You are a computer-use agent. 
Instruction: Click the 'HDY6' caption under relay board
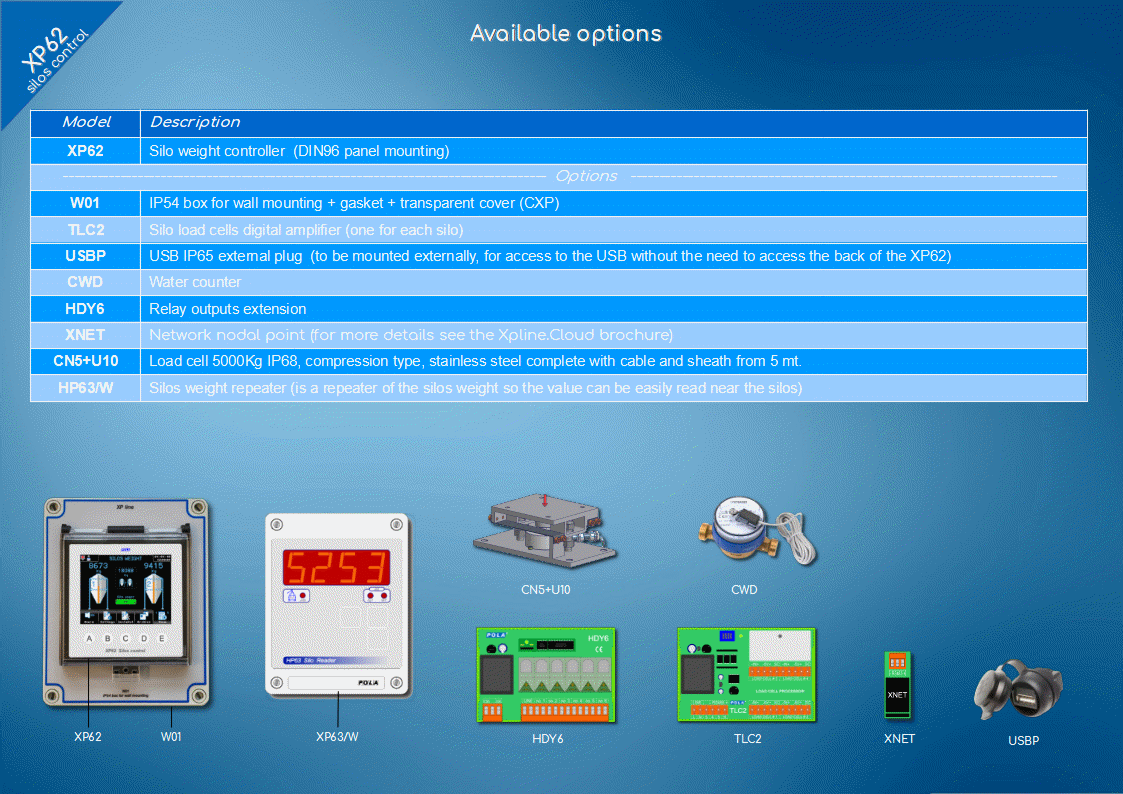click(548, 739)
